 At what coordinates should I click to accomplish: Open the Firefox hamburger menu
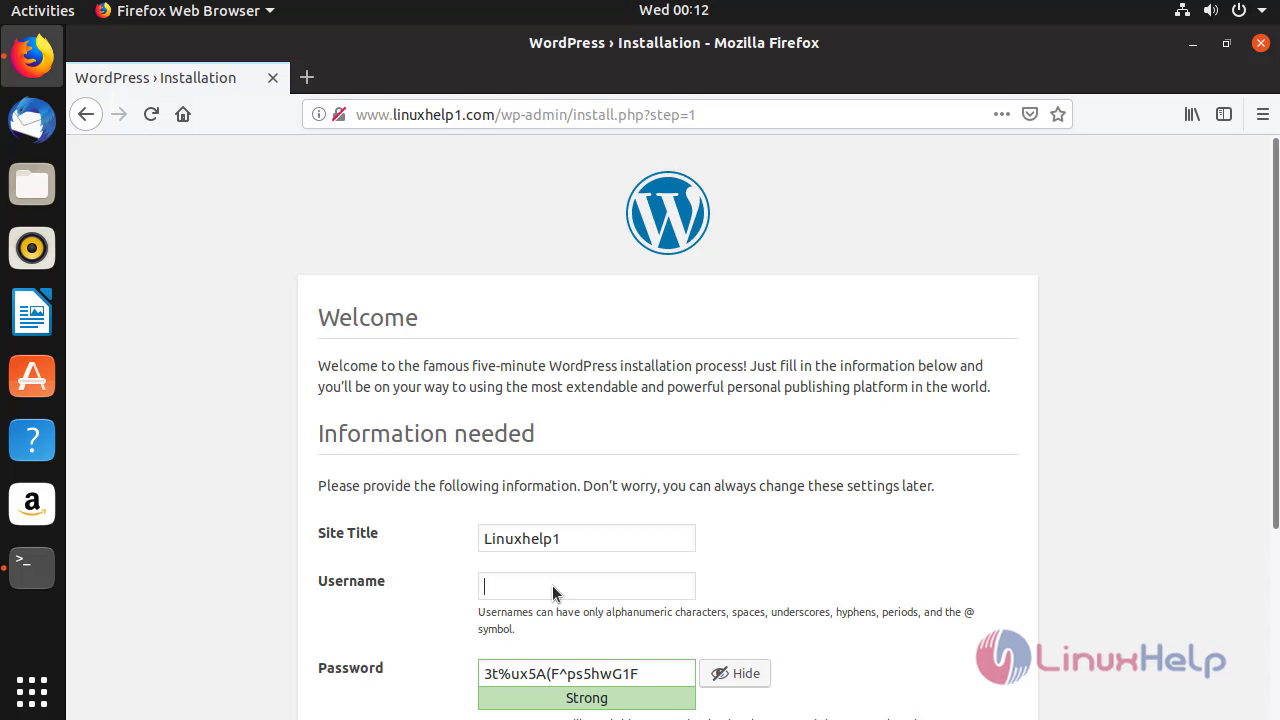[x=1262, y=114]
